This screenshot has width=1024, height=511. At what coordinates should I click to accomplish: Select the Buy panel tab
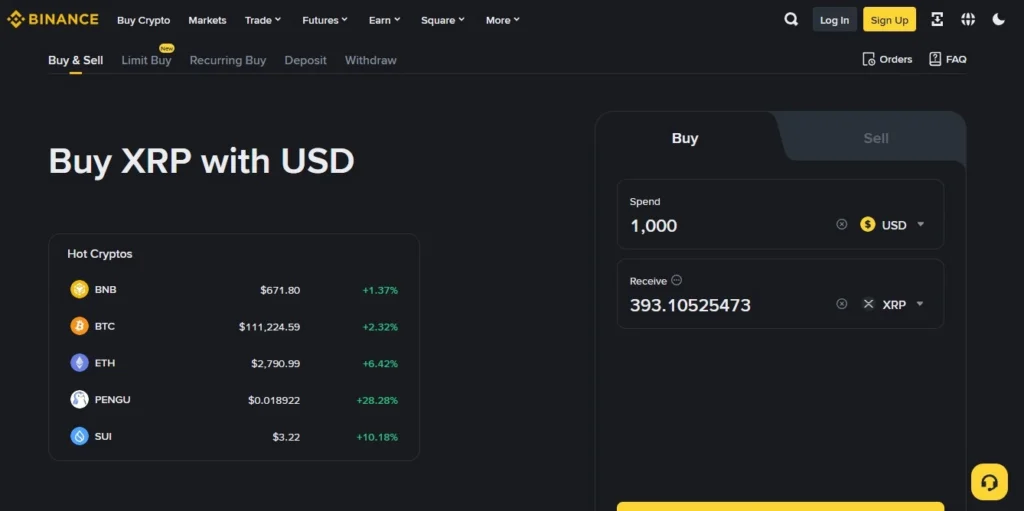pos(685,138)
